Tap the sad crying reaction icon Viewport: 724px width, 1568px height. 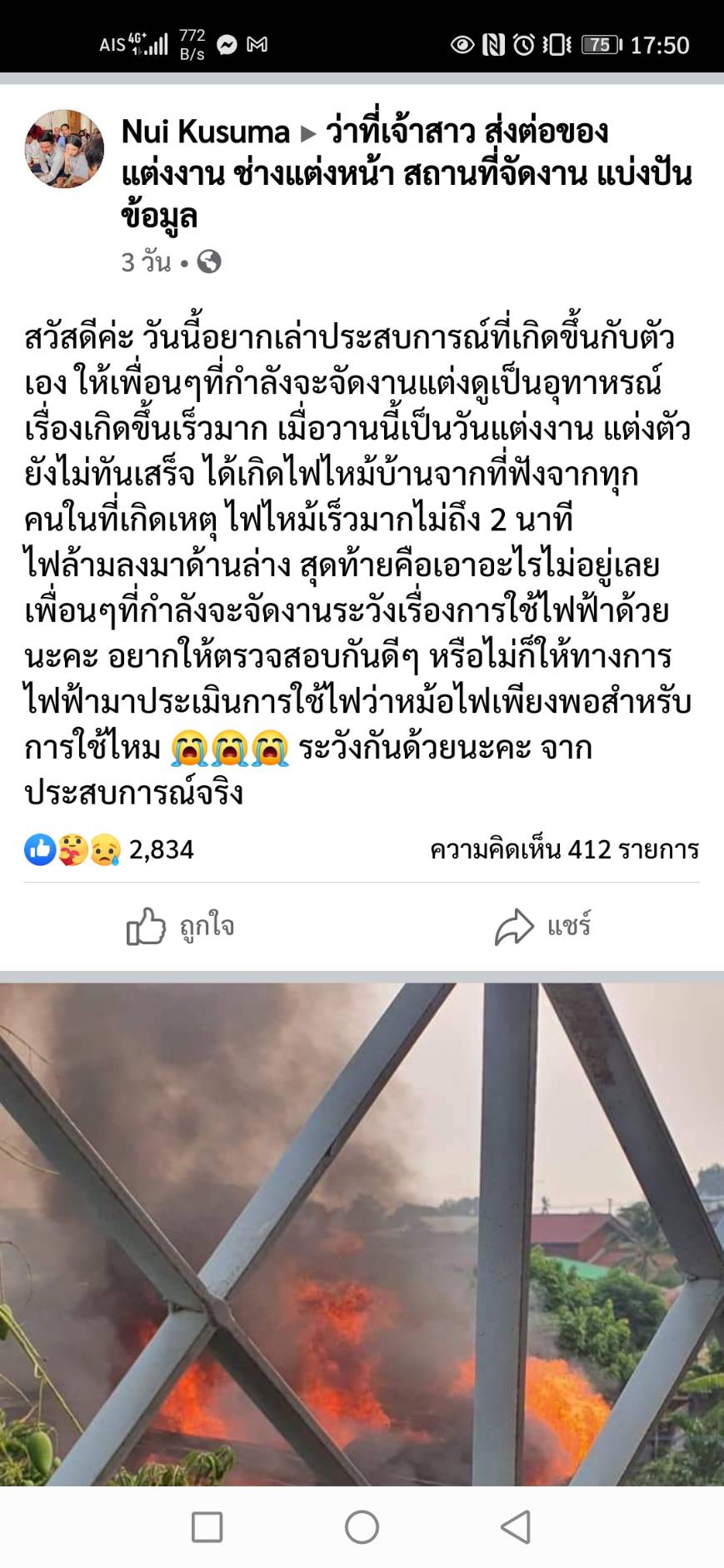(x=105, y=849)
